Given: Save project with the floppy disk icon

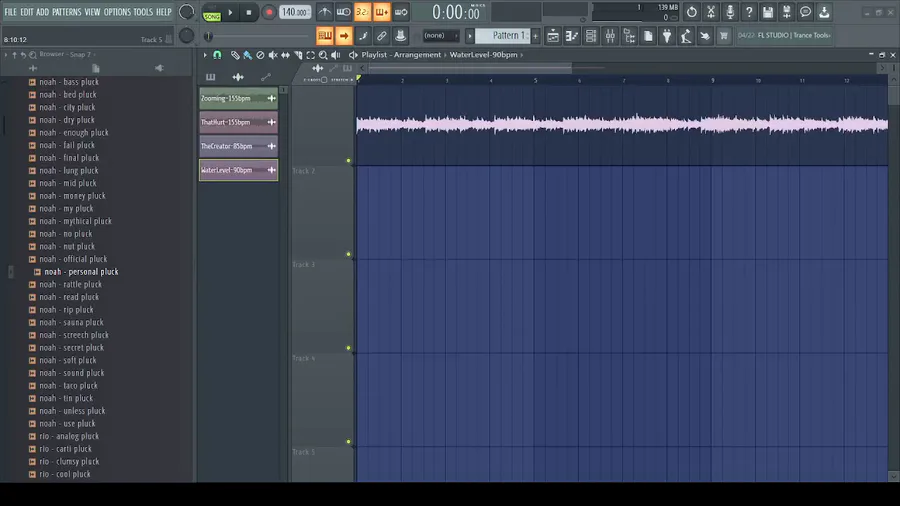Looking at the screenshot, I should pos(767,12).
